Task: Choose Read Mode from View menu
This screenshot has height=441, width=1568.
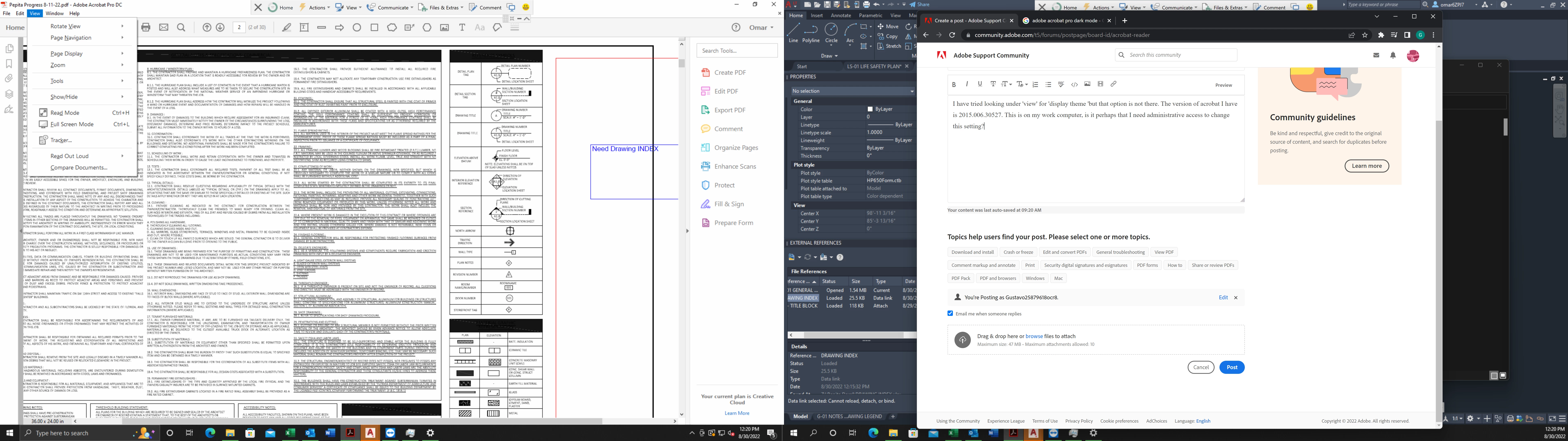Action: pos(65,113)
